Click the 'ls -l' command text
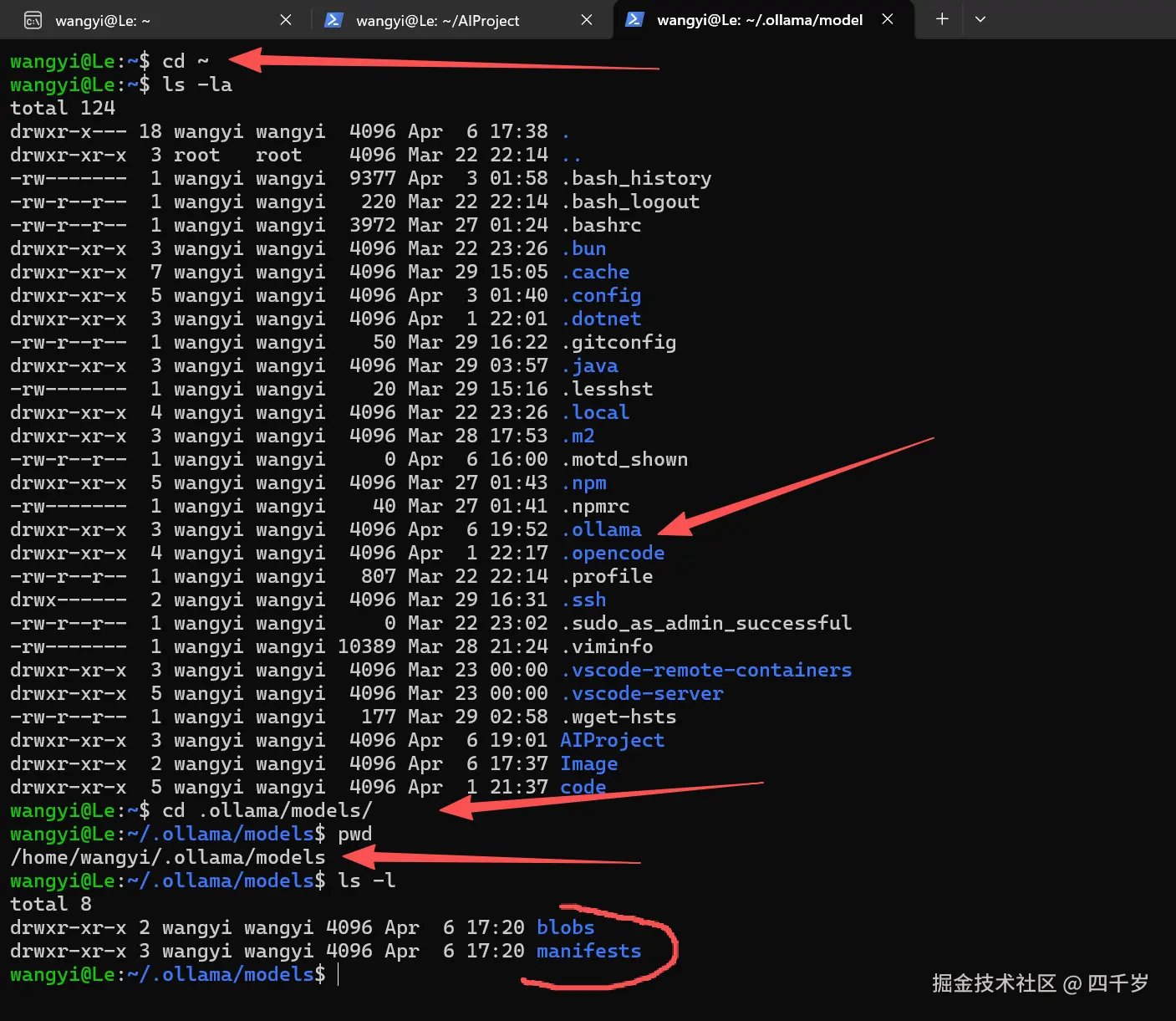 coord(367,881)
